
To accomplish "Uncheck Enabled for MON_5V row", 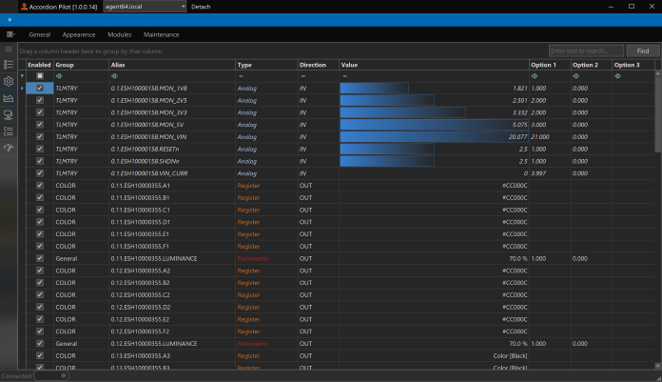I will (40, 125).
